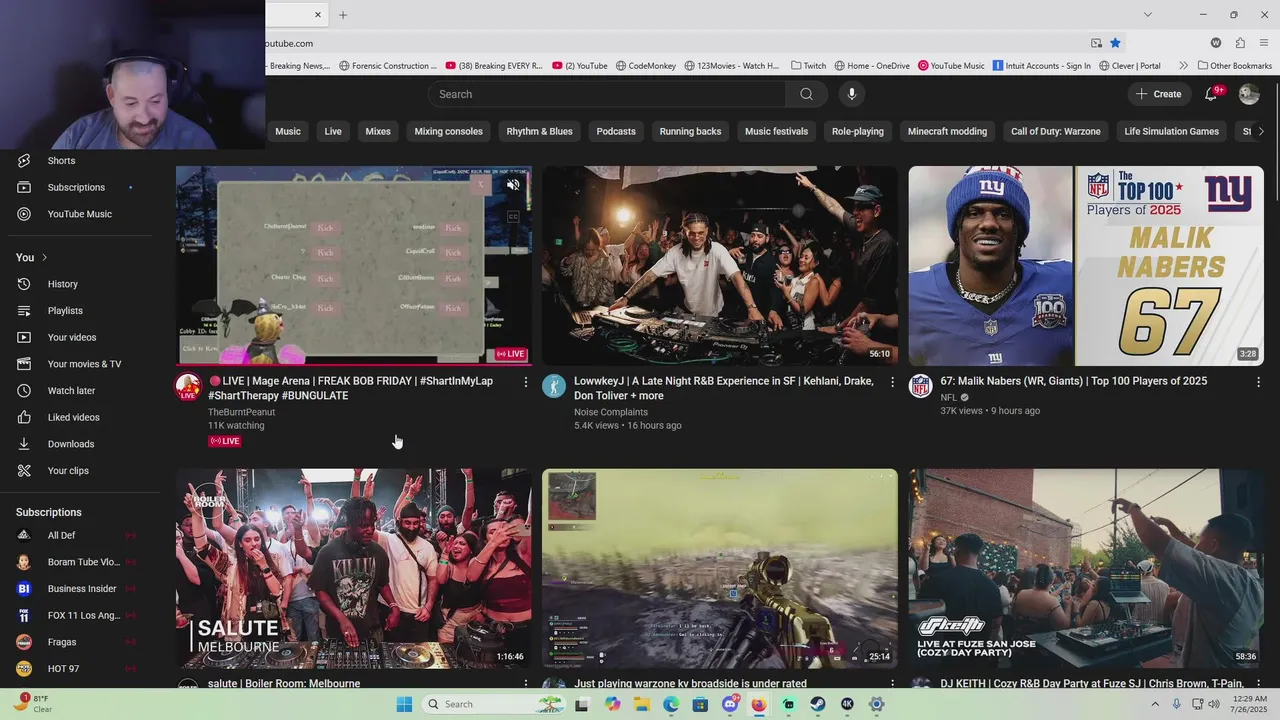The width and height of the screenshot is (1280, 720).
Task: Open the list all tabs dropdown
Action: click(1147, 15)
